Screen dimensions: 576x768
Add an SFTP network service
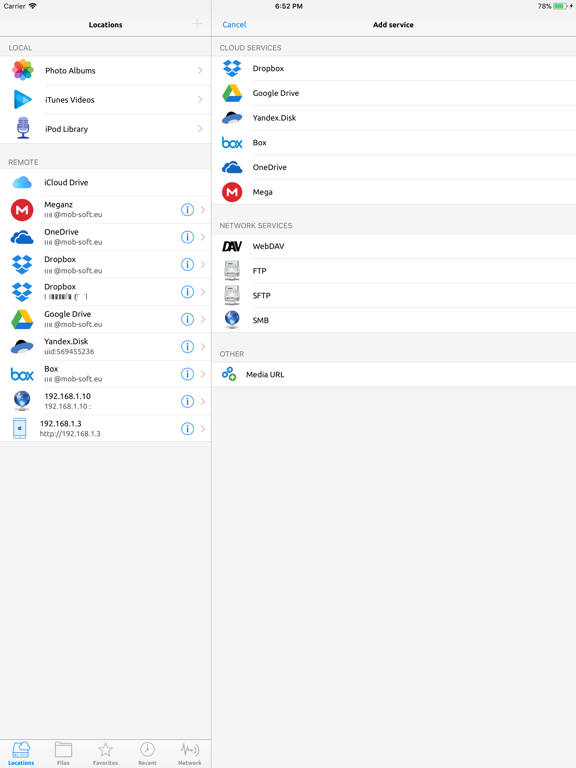click(x=394, y=295)
